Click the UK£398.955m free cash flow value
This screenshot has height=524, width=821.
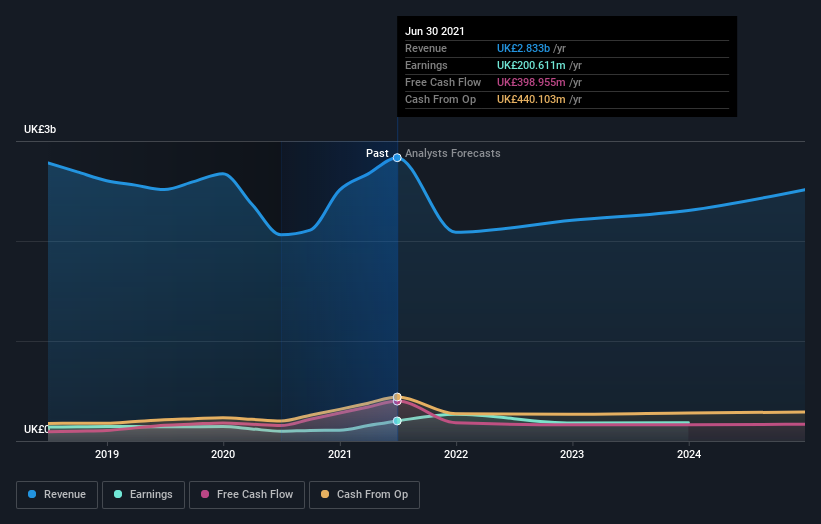click(531, 82)
